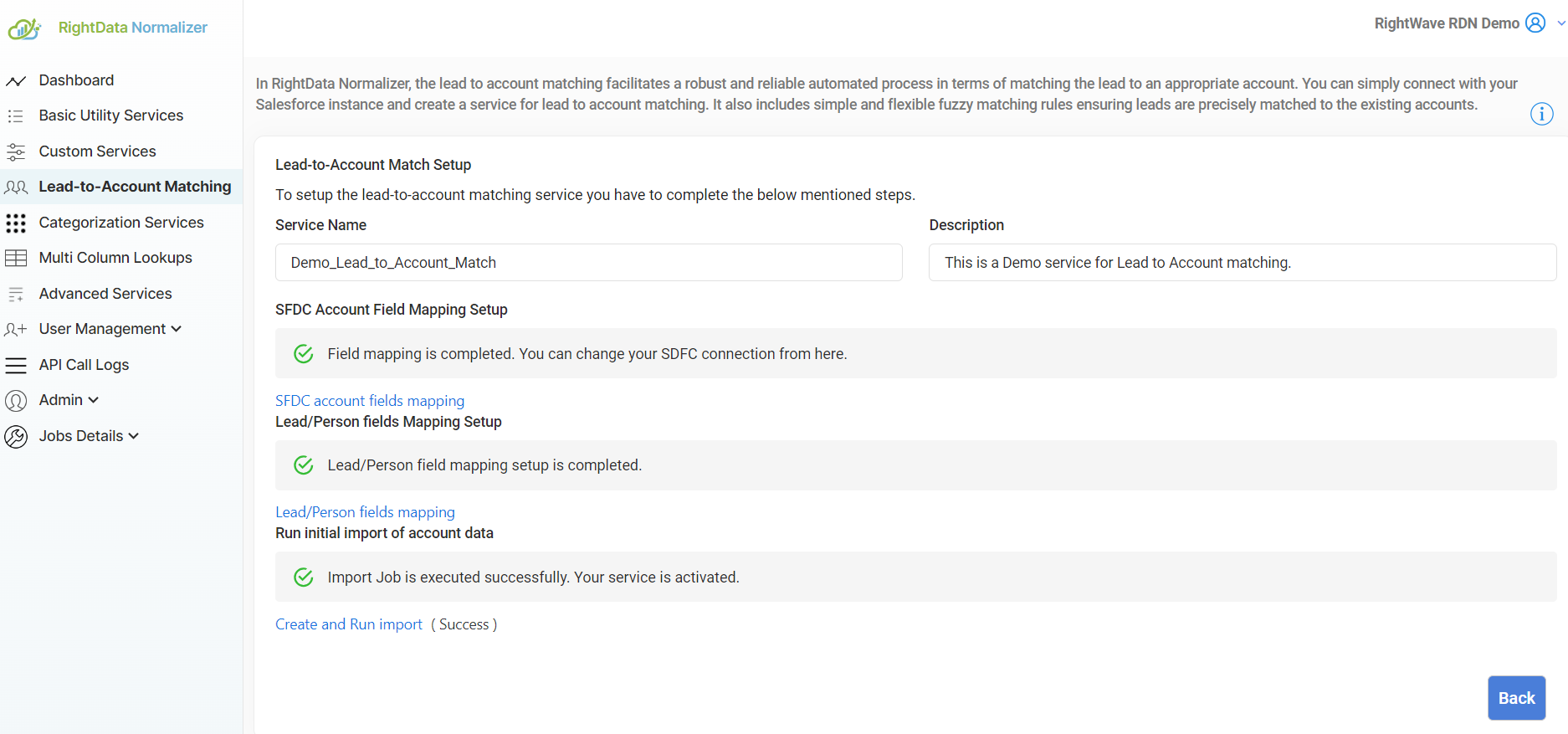Viewport: 1568px width, 734px height.
Task: Click "Lead/Person field mapping setup is completed" text
Action: pyautogui.click(x=484, y=465)
